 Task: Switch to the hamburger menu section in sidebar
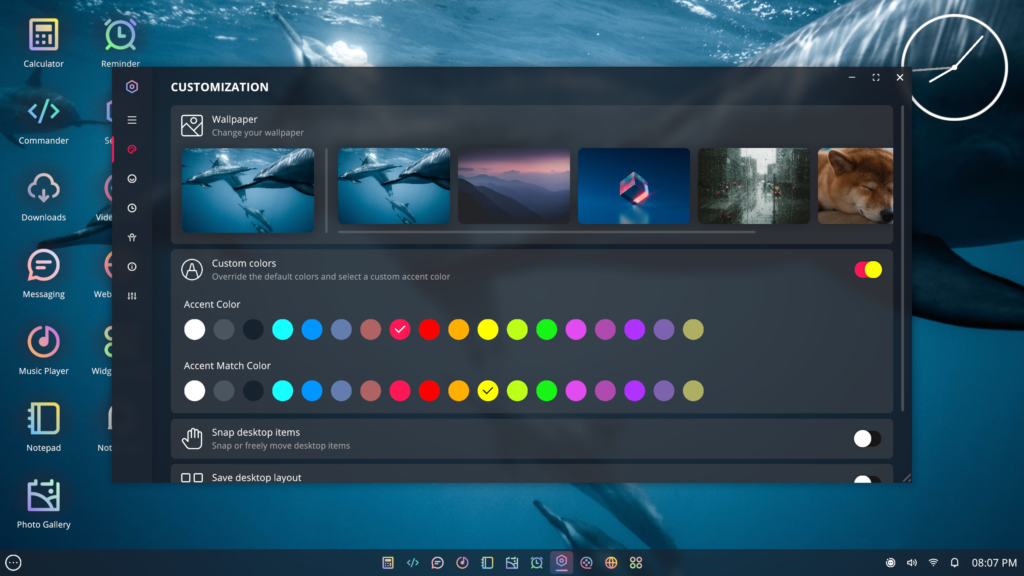[x=131, y=119]
